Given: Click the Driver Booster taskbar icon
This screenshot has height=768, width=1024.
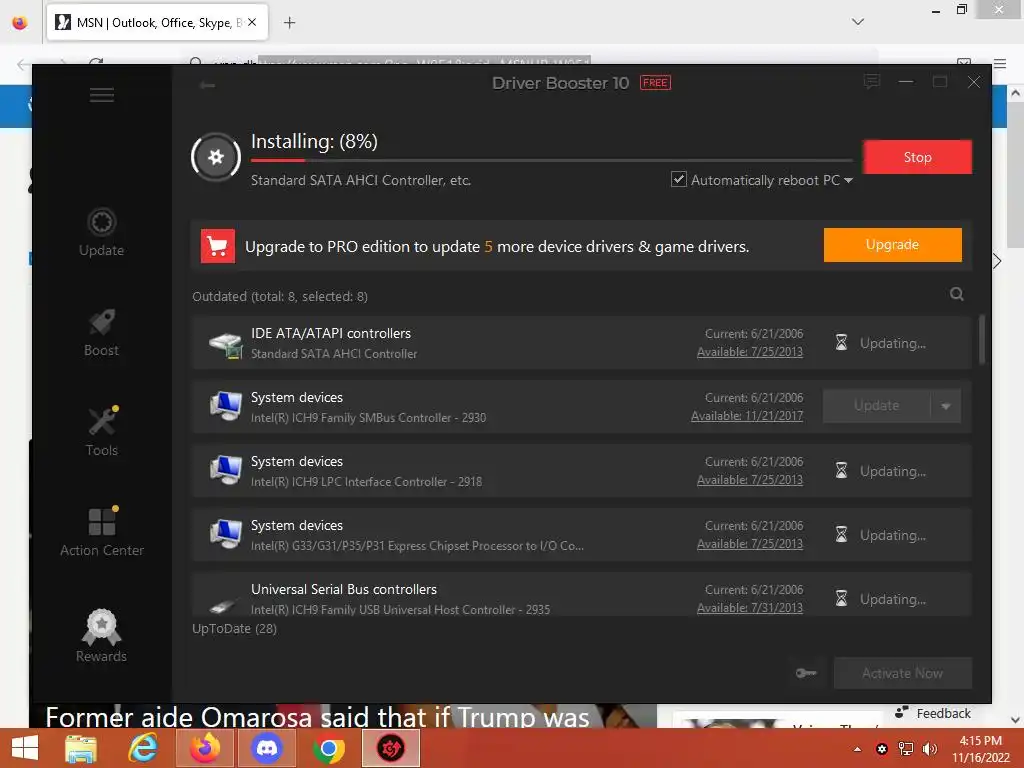Looking at the screenshot, I should pos(391,748).
